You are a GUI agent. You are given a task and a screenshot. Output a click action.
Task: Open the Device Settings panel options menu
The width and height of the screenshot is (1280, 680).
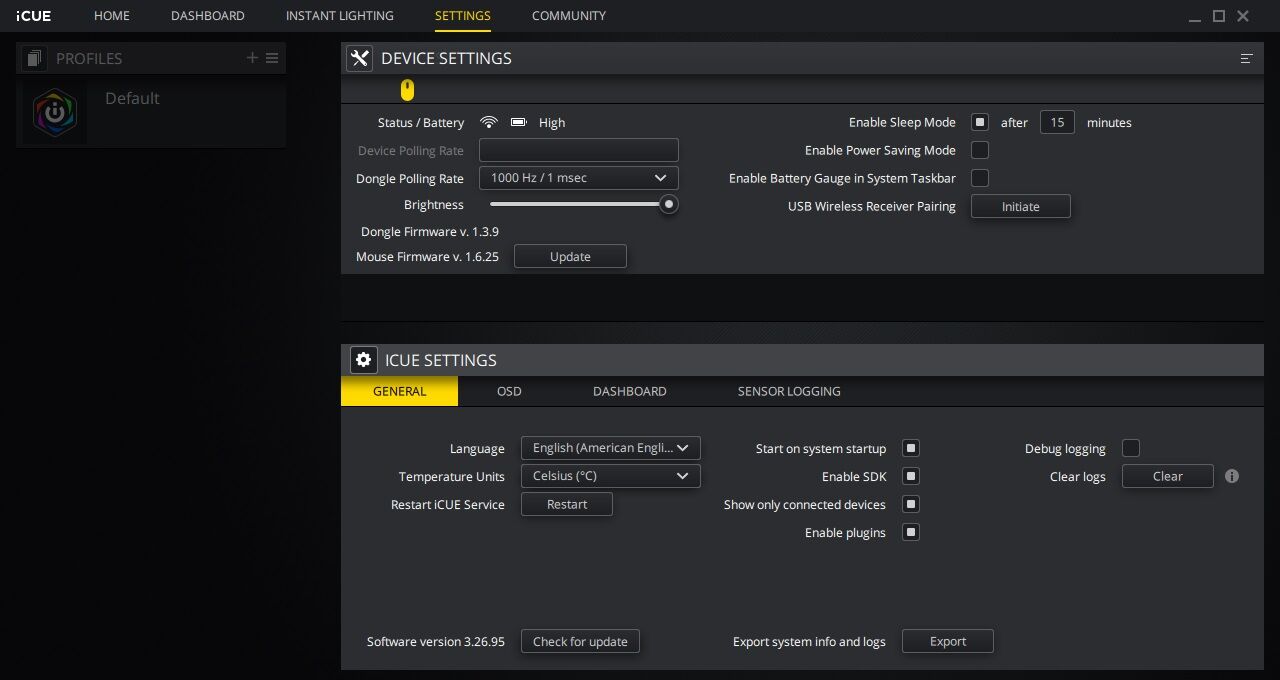click(x=1246, y=58)
